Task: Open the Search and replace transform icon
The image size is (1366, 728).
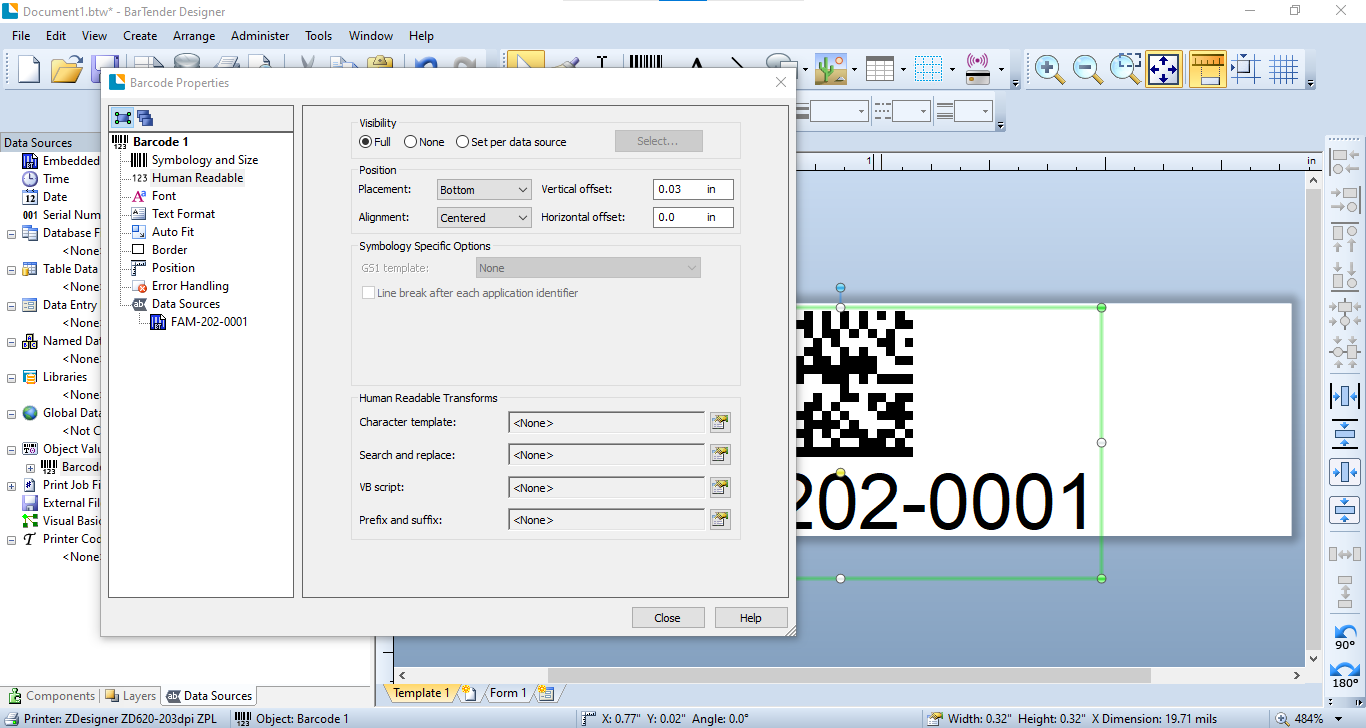Action: click(720, 455)
